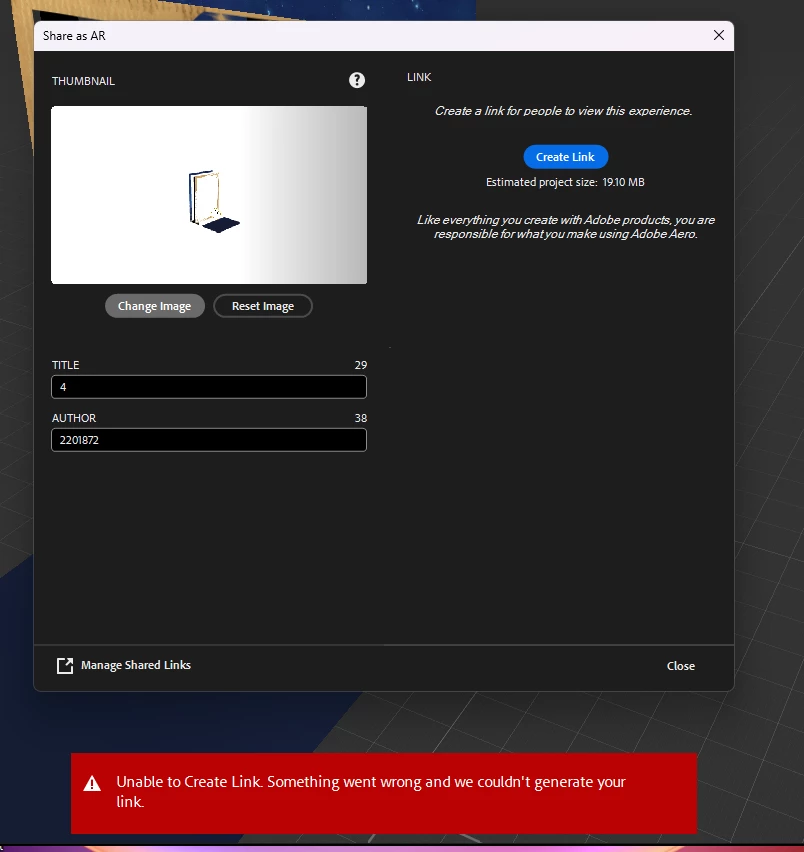Focus the Author input field containing 2201872
The width and height of the screenshot is (804, 852).
coord(209,440)
